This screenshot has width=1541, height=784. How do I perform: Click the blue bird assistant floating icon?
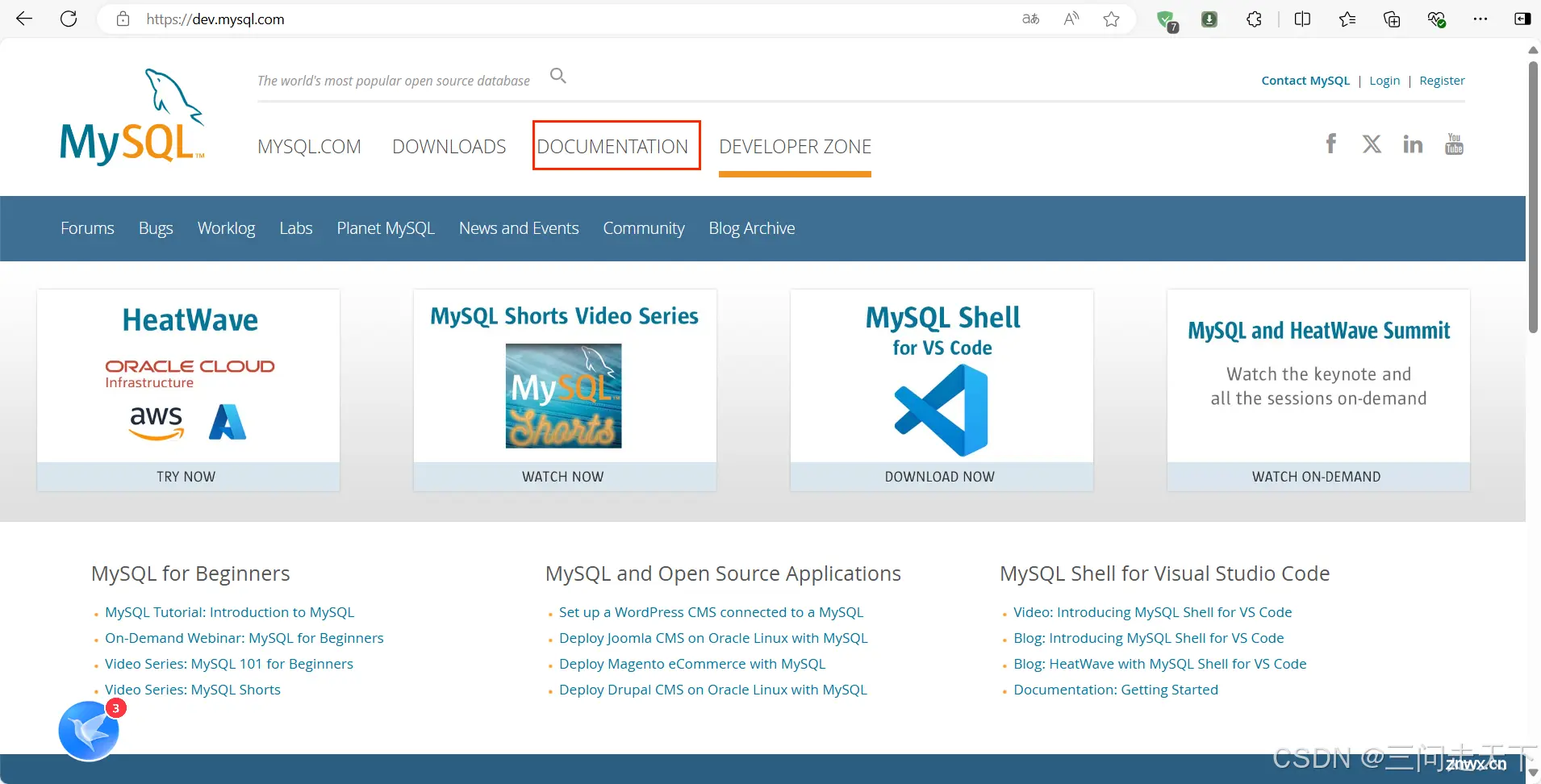89,731
